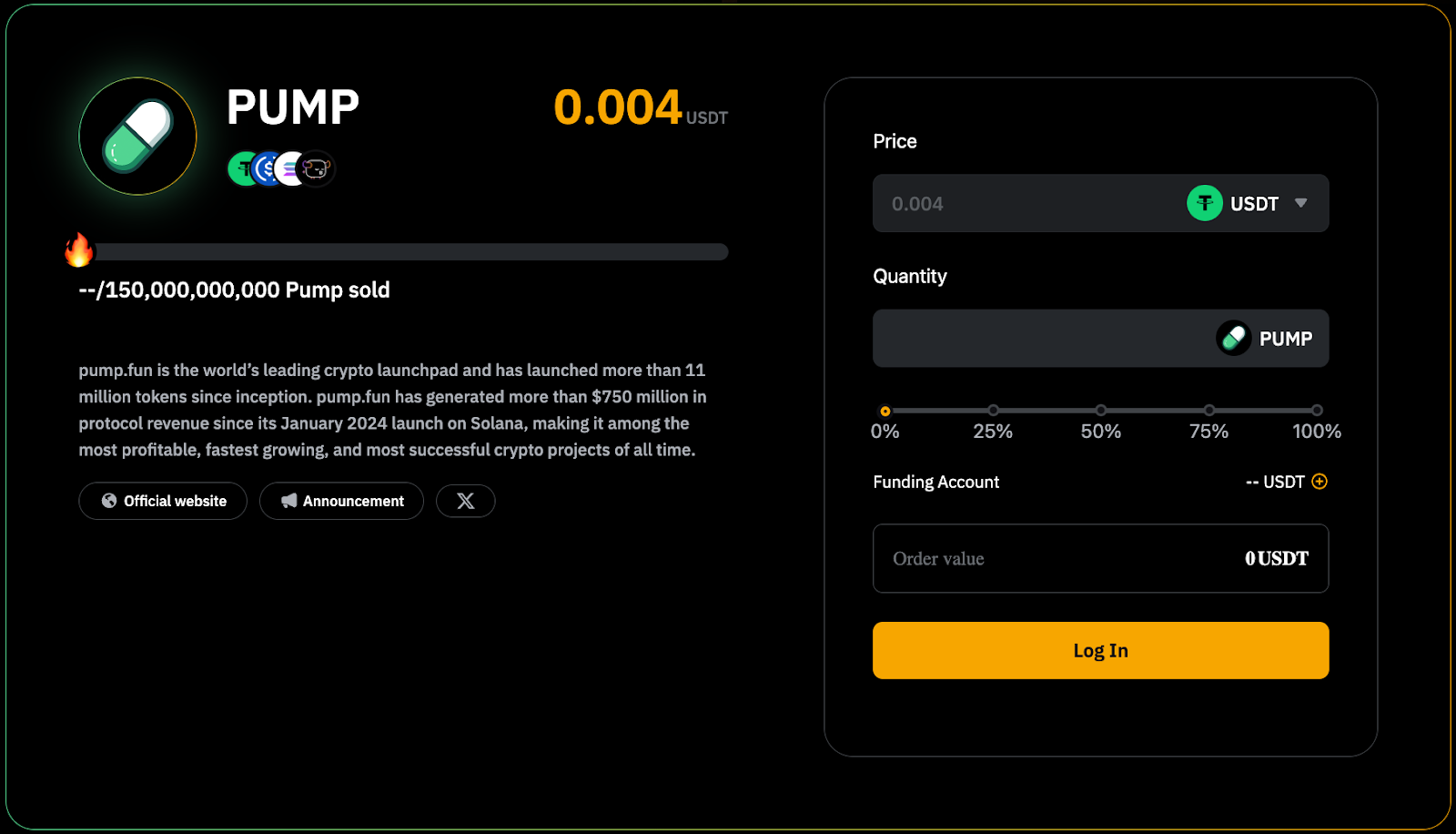
Task: Open the USDT currency dropdown arrow
Action: click(1301, 203)
